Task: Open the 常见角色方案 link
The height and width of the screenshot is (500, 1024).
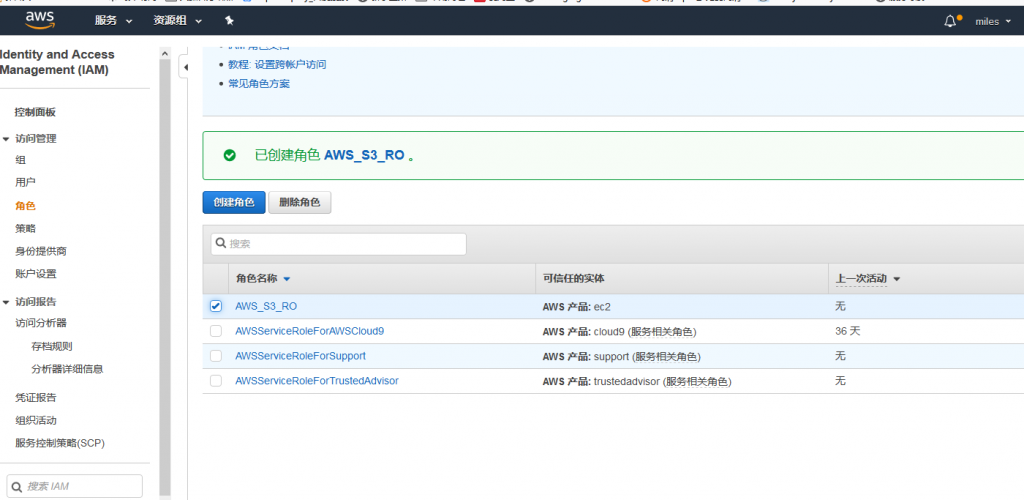Action: point(259,84)
